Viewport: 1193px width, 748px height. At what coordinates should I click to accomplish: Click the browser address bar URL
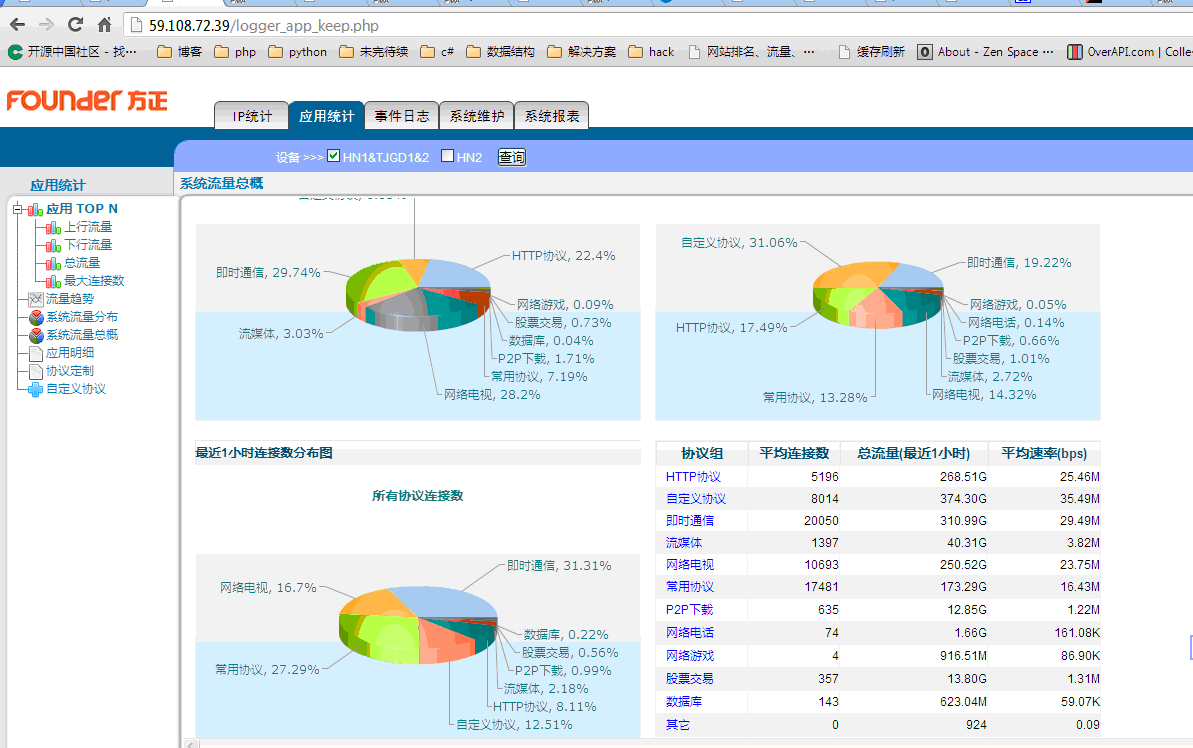click(x=263, y=25)
